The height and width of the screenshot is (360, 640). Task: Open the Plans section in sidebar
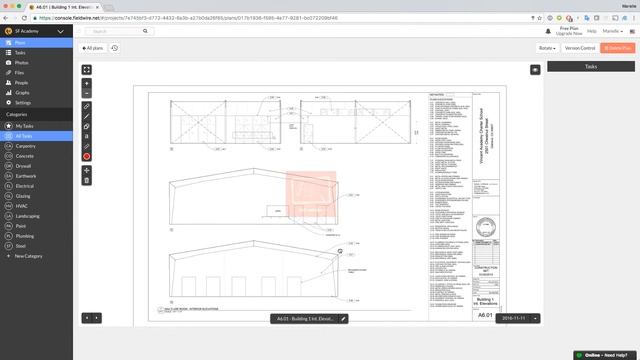point(36,43)
